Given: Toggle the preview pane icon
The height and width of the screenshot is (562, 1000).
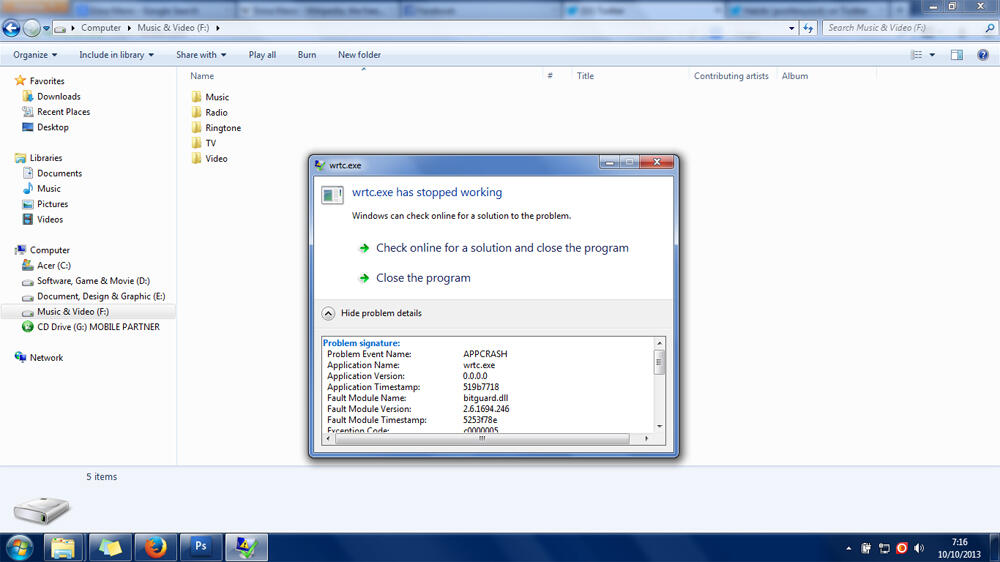Looking at the screenshot, I should point(957,55).
